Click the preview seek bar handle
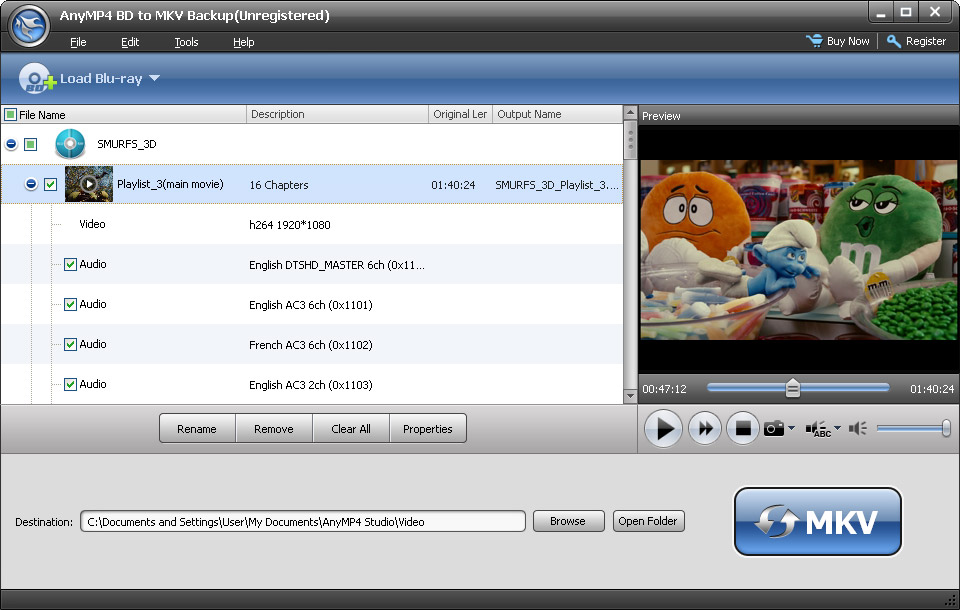The width and height of the screenshot is (960, 610). coord(793,388)
